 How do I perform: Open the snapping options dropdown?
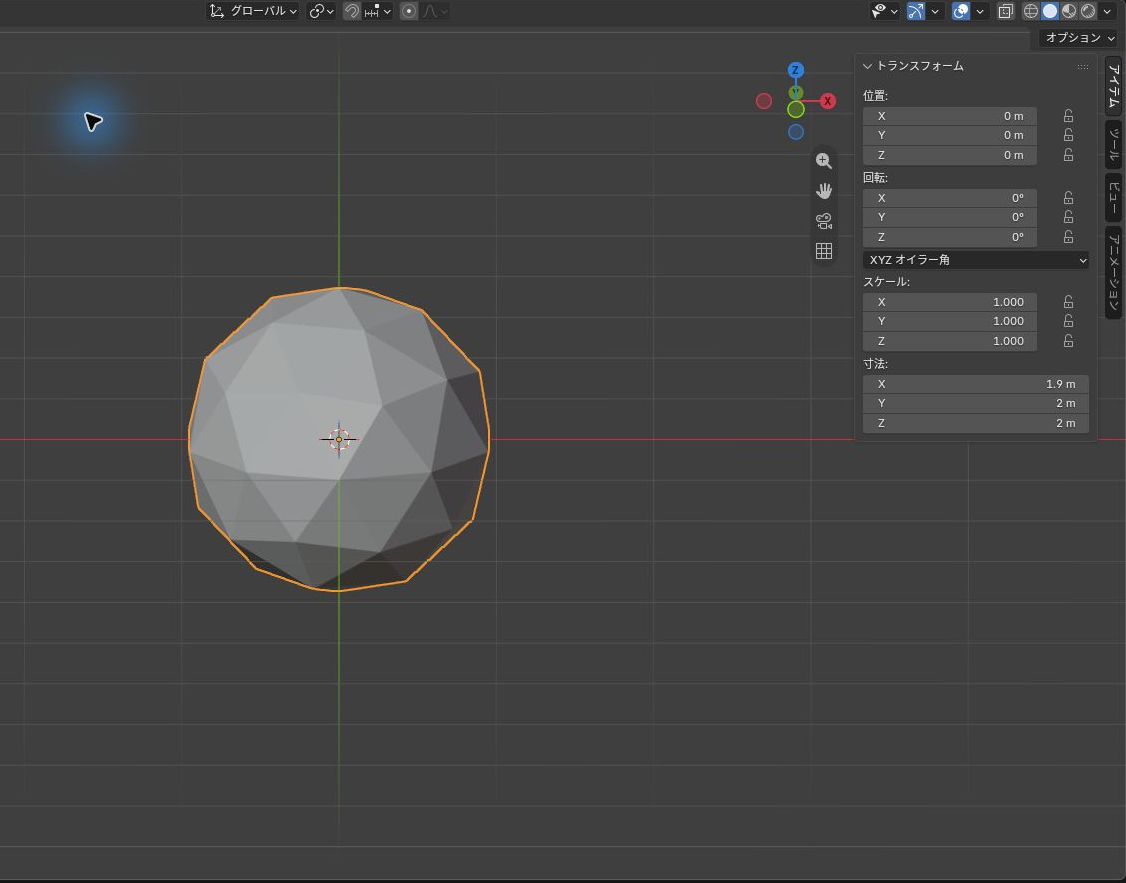[x=378, y=11]
